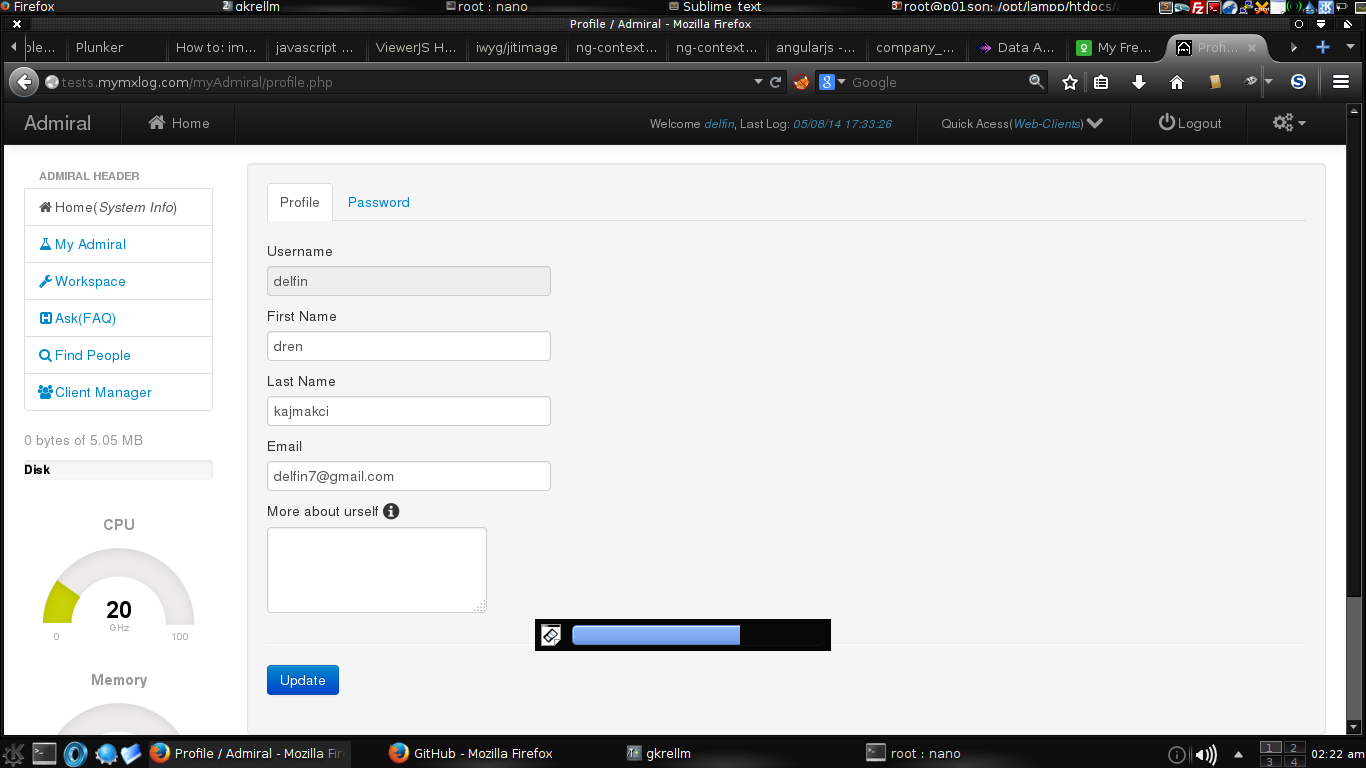Open Workspace from the sidebar
This screenshot has width=1366, height=768.
pos(90,281)
